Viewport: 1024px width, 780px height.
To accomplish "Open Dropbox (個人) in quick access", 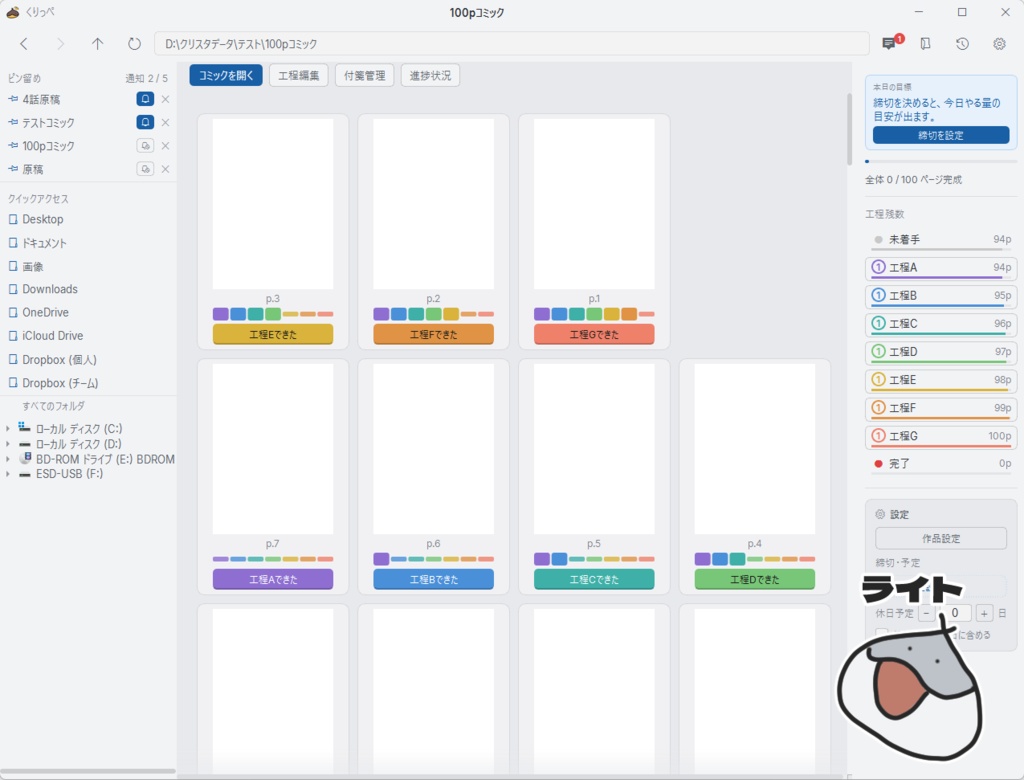I will (59, 360).
